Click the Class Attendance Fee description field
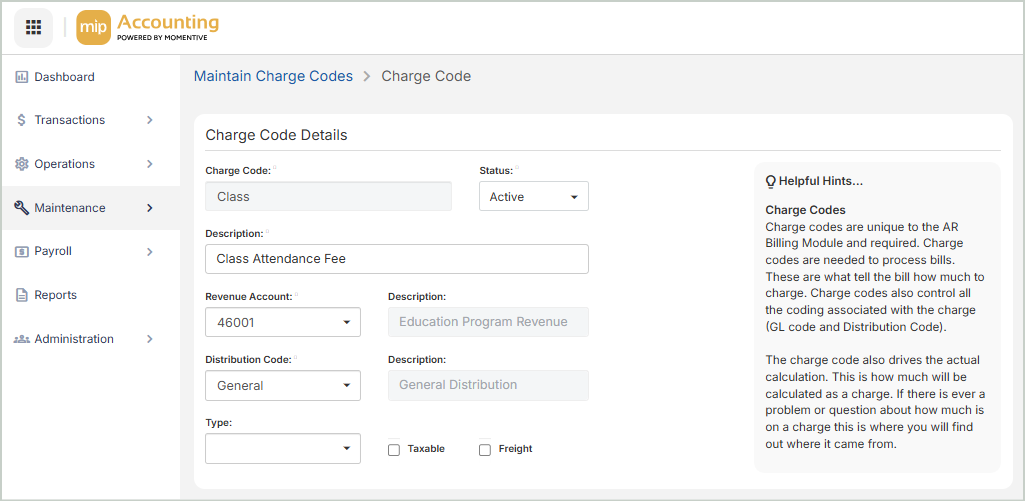1025x501 pixels. [x=396, y=259]
